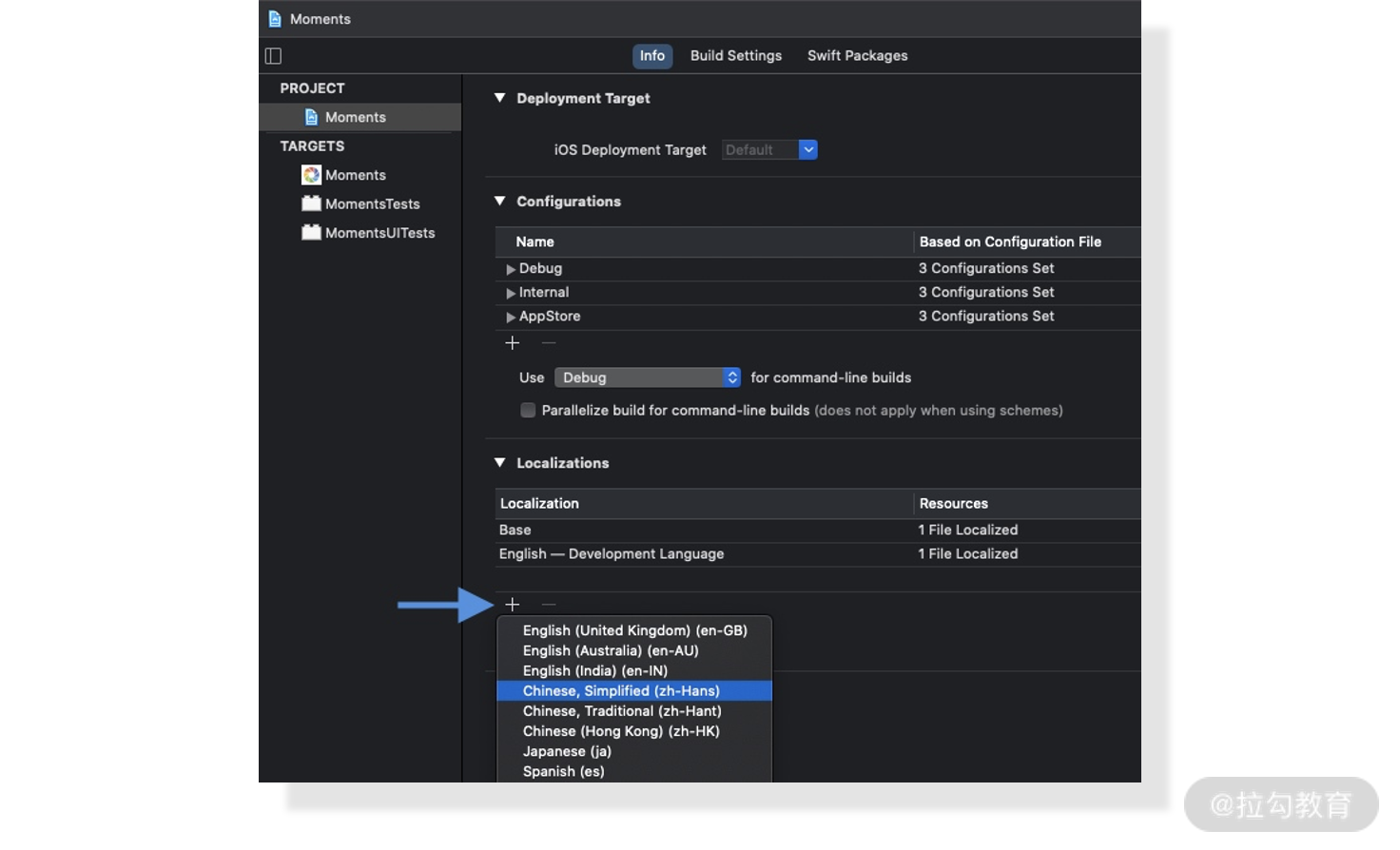The height and width of the screenshot is (850, 1400).
Task: Select the Moments project blueprint icon
Action: (311, 117)
